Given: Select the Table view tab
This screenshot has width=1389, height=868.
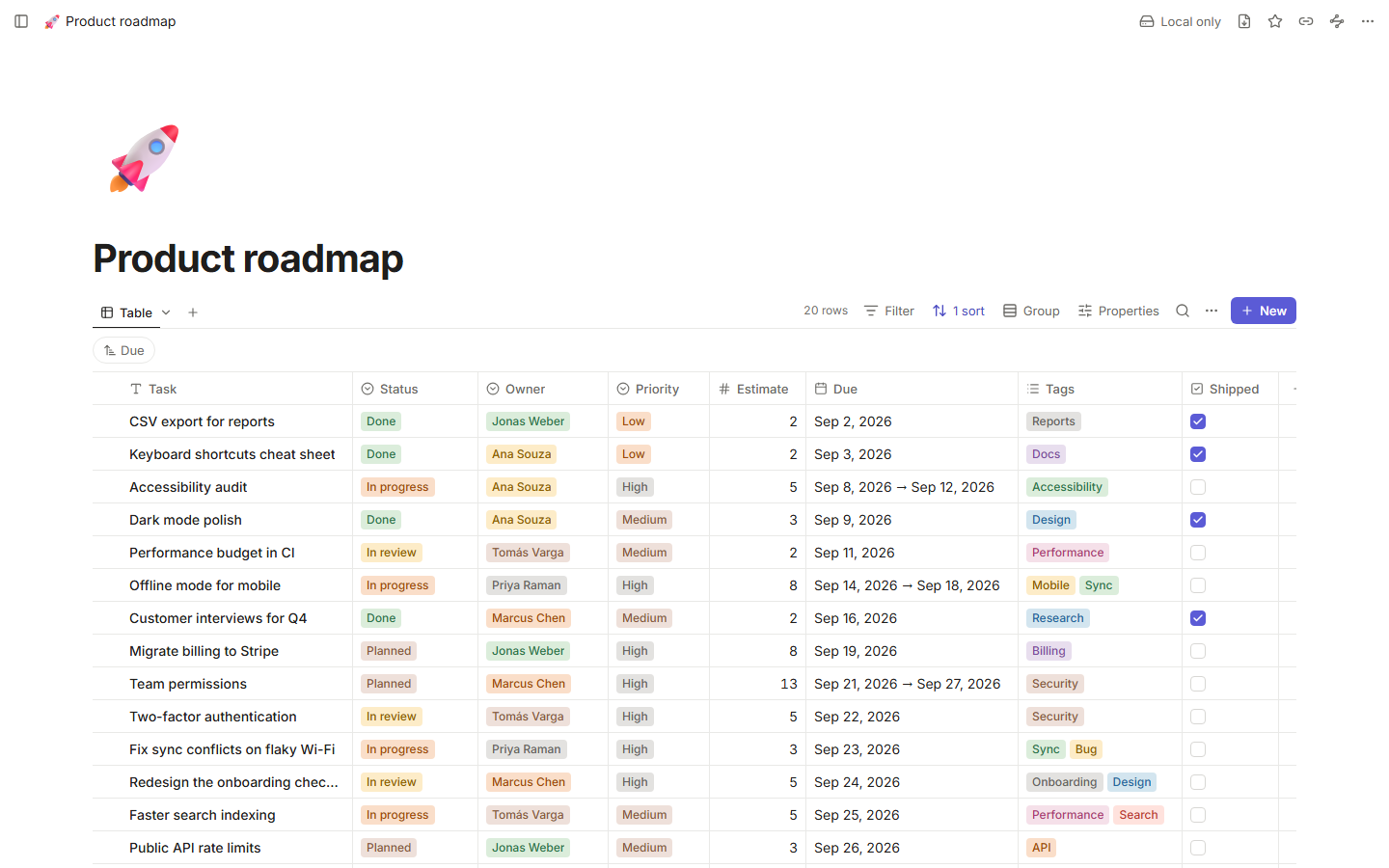Looking at the screenshot, I should tap(127, 312).
